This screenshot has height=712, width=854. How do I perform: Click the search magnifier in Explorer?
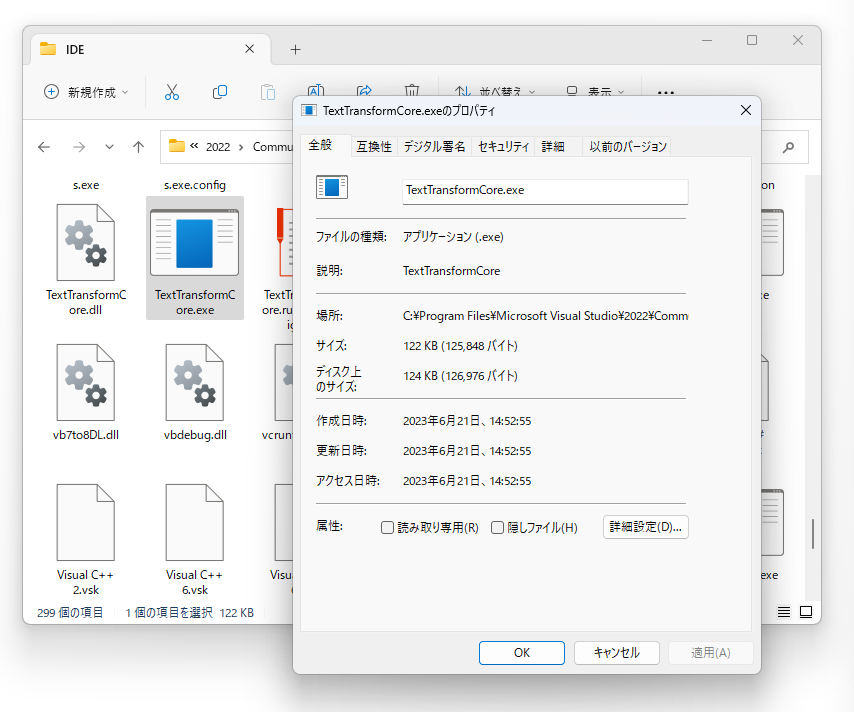pos(787,147)
